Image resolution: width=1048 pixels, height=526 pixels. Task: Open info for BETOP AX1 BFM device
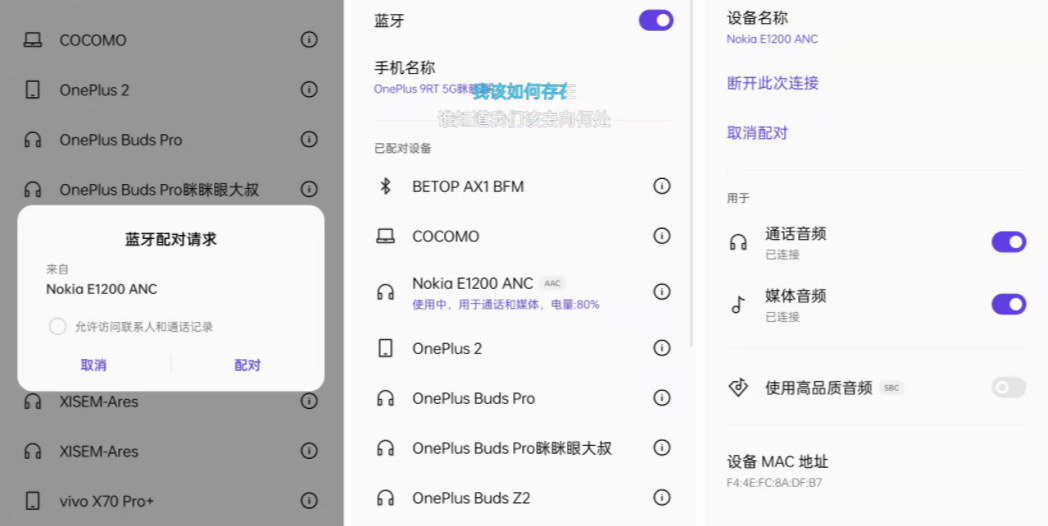click(x=662, y=186)
